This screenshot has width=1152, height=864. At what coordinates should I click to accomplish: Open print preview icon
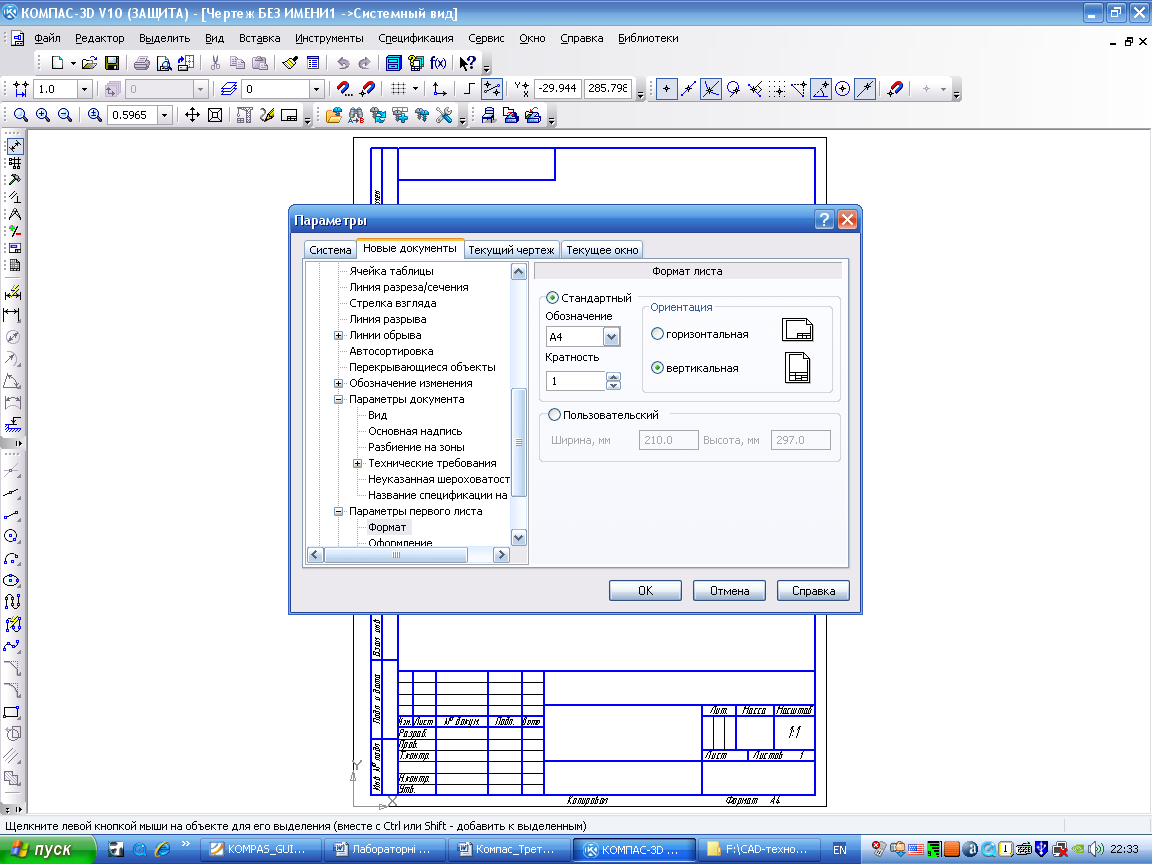pyautogui.click(x=164, y=63)
